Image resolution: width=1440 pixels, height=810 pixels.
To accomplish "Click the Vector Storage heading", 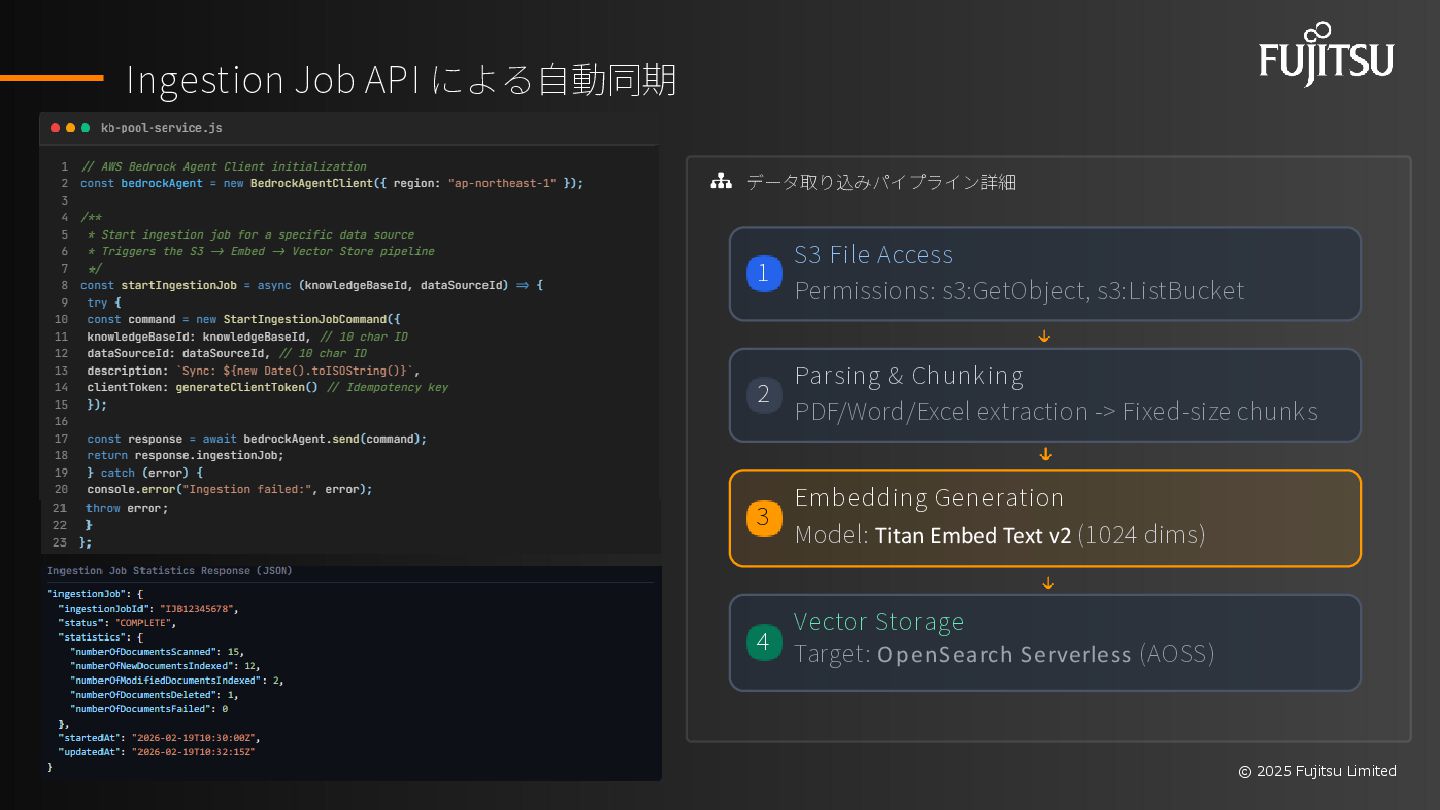I will 879,622.
